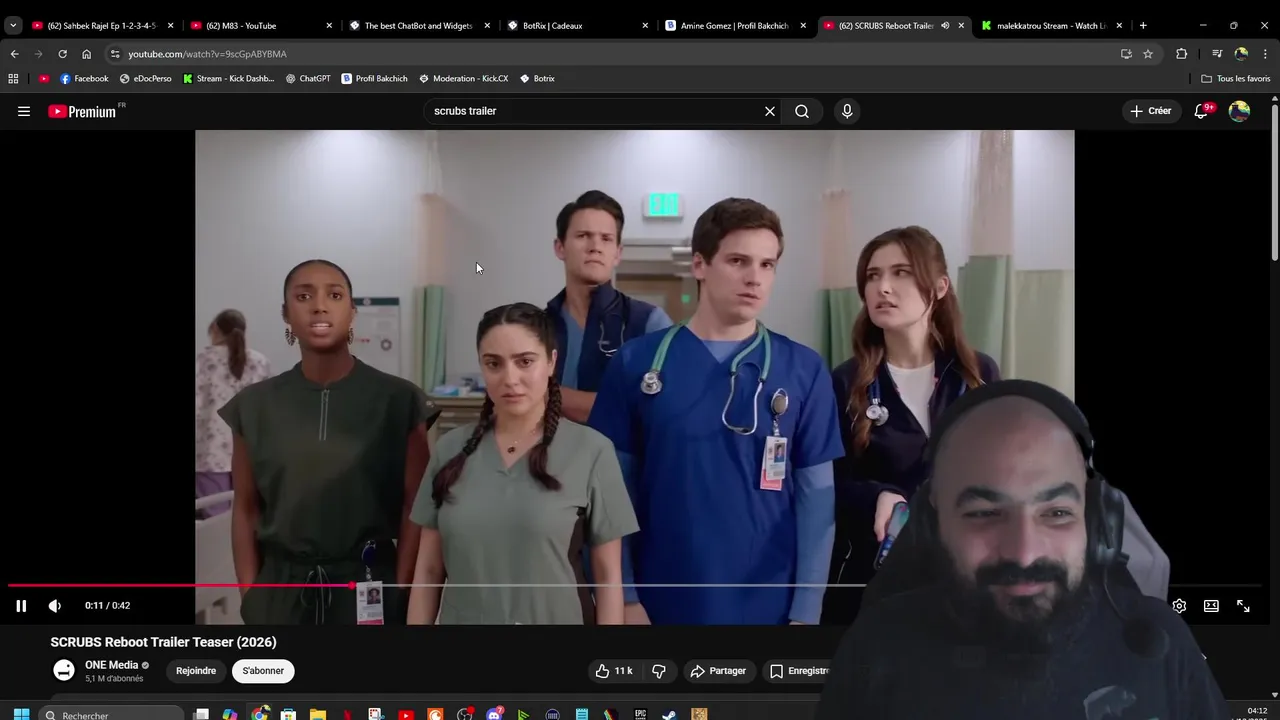Open Profil Bakchich bookmark

[x=374, y=78]
